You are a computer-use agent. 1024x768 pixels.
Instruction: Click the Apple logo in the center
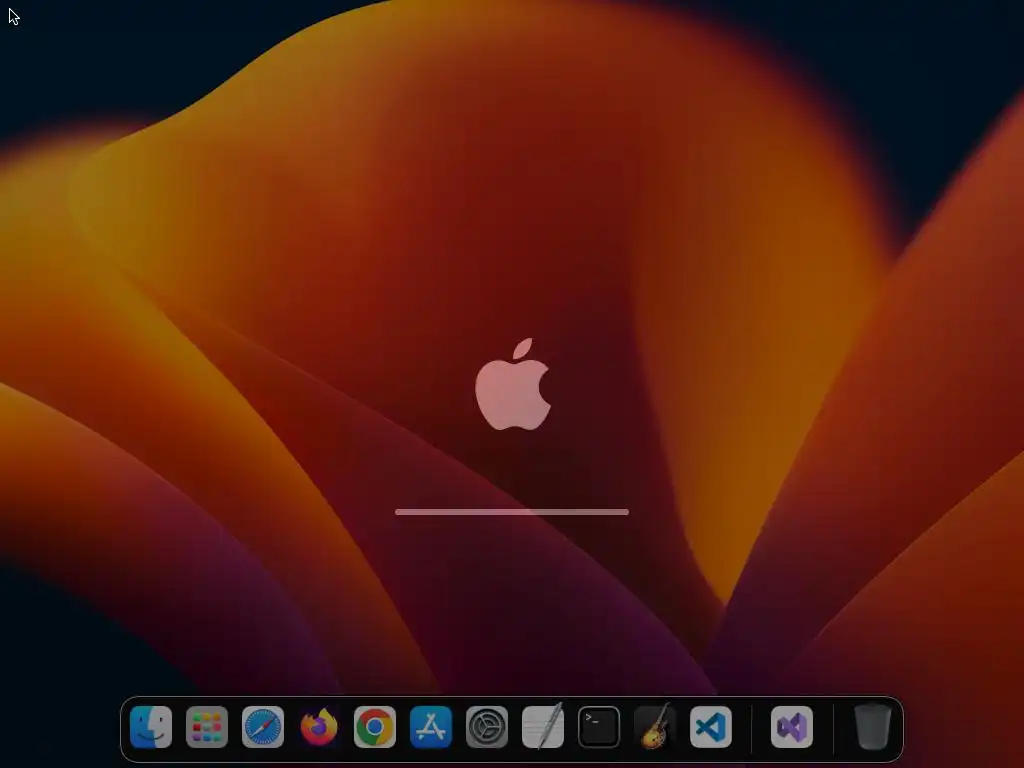513,385
